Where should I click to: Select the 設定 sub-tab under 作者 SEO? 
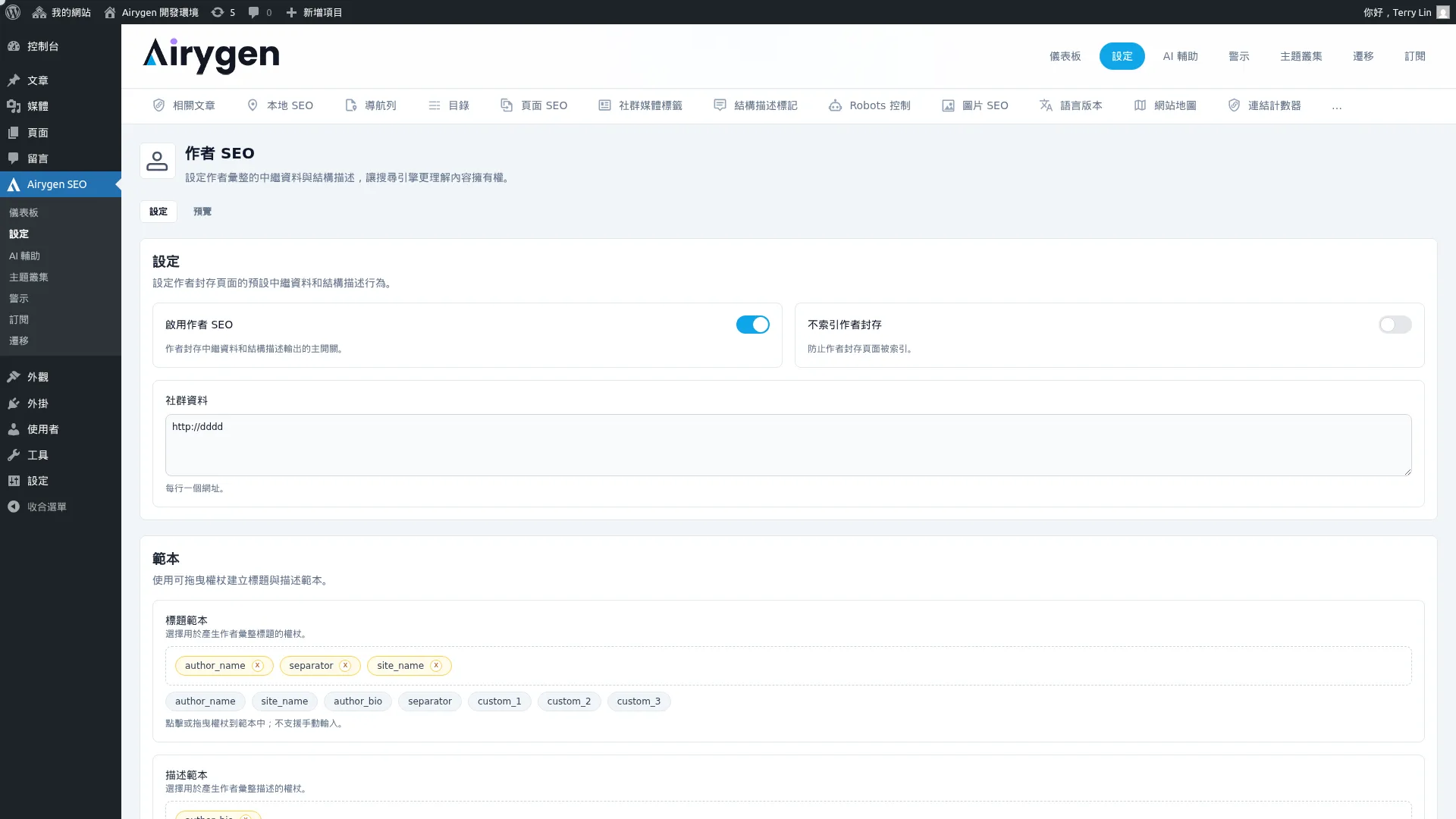coord(158,212)
